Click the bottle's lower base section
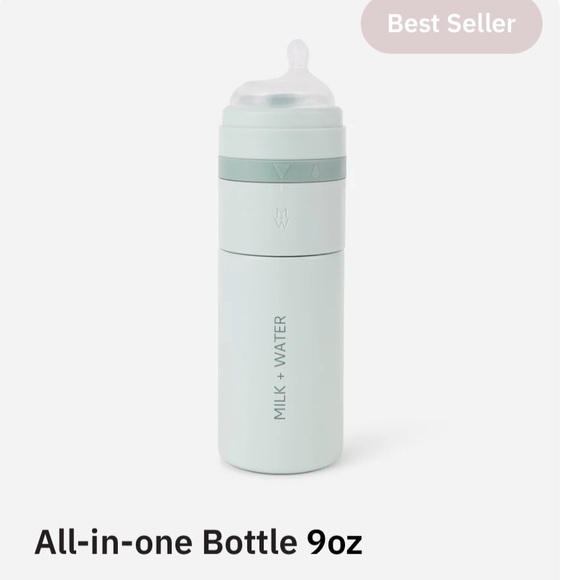The height and width of the screenshot is (580, 580). click(x=281, y=362)
